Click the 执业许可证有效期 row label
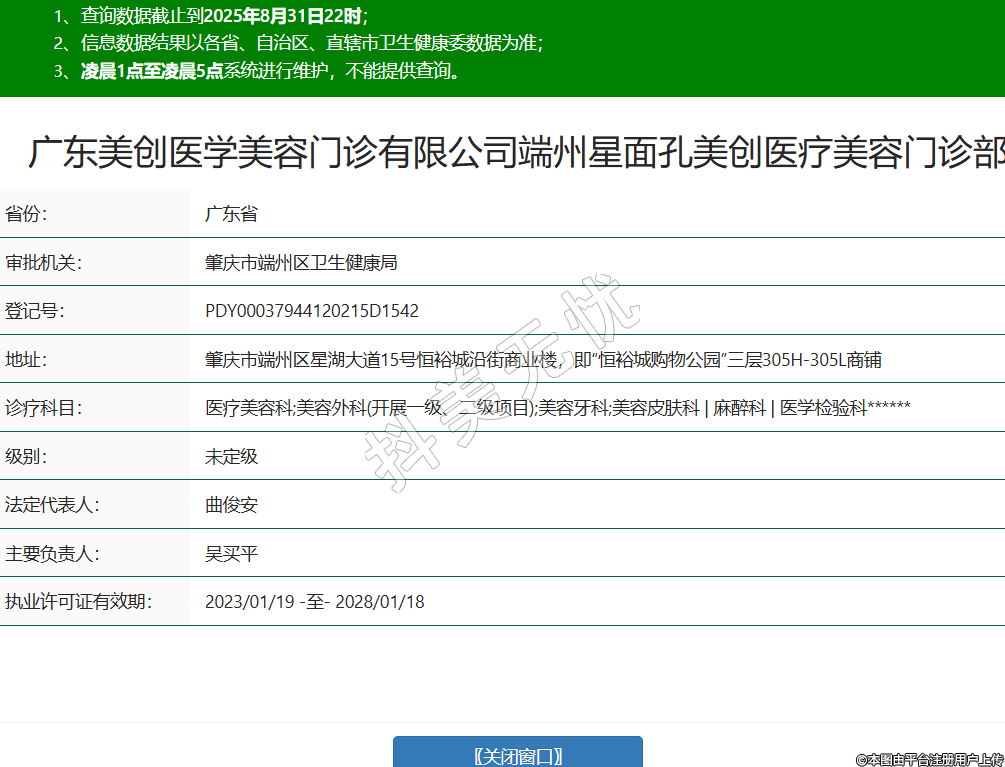This screenshot has width=1005, height=767. click(x=78, y=602)
